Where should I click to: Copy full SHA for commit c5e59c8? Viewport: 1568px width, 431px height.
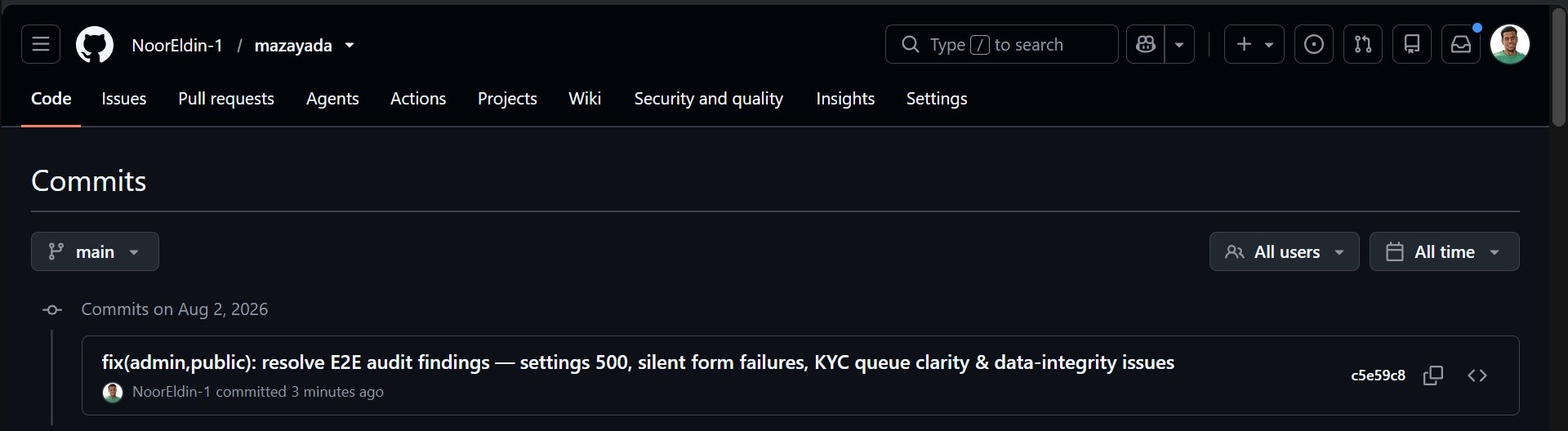click(1433, 375)
